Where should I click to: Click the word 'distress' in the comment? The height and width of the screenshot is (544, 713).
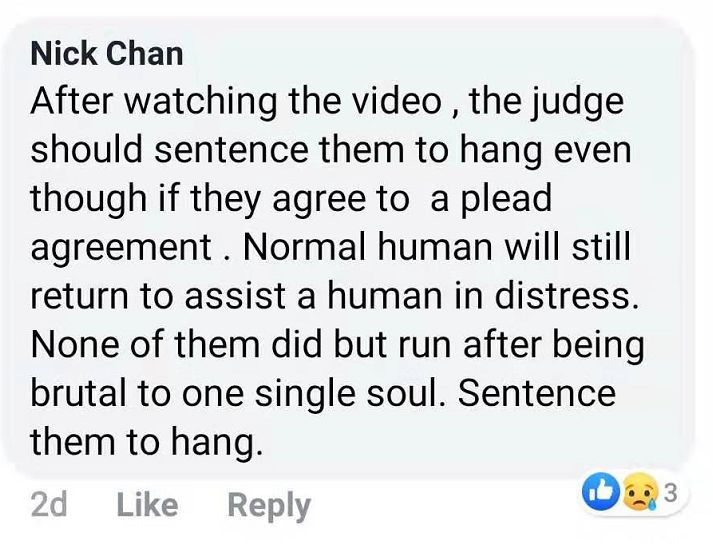(x=565, y=296)
